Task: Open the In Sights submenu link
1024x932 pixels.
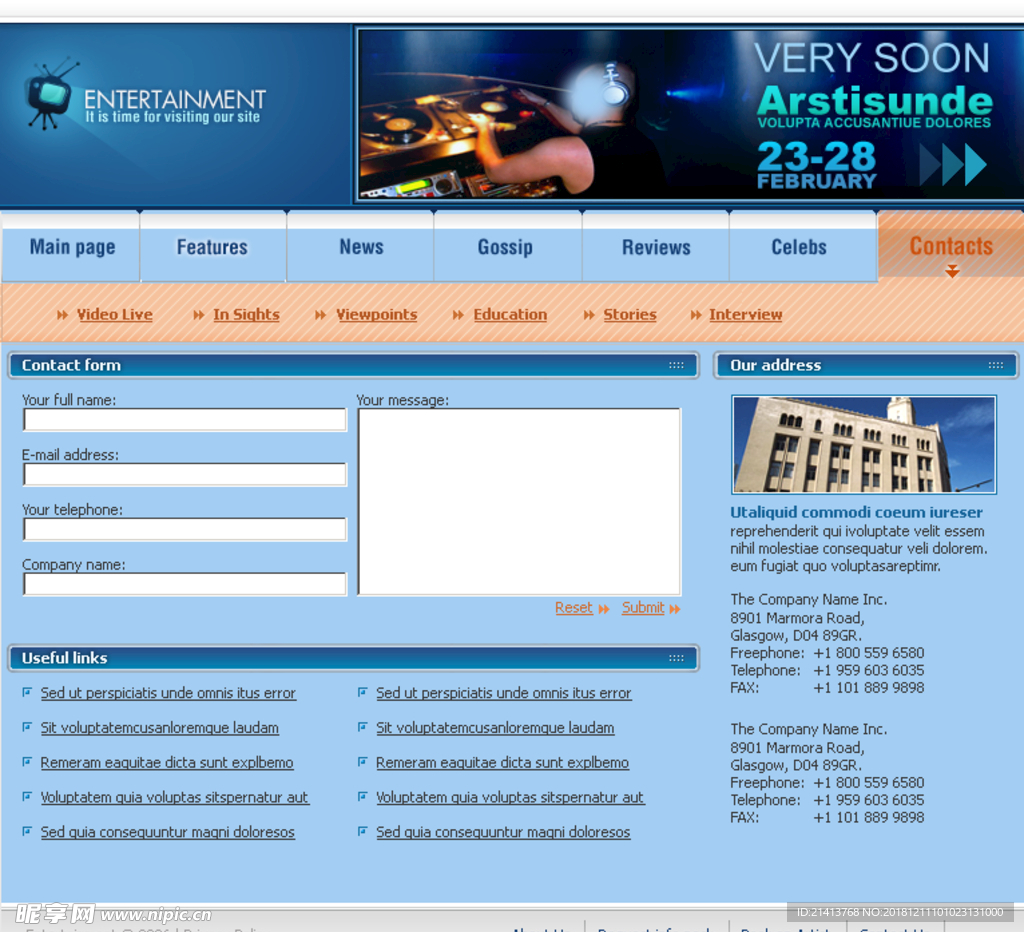Action: [x=246, y=315]
